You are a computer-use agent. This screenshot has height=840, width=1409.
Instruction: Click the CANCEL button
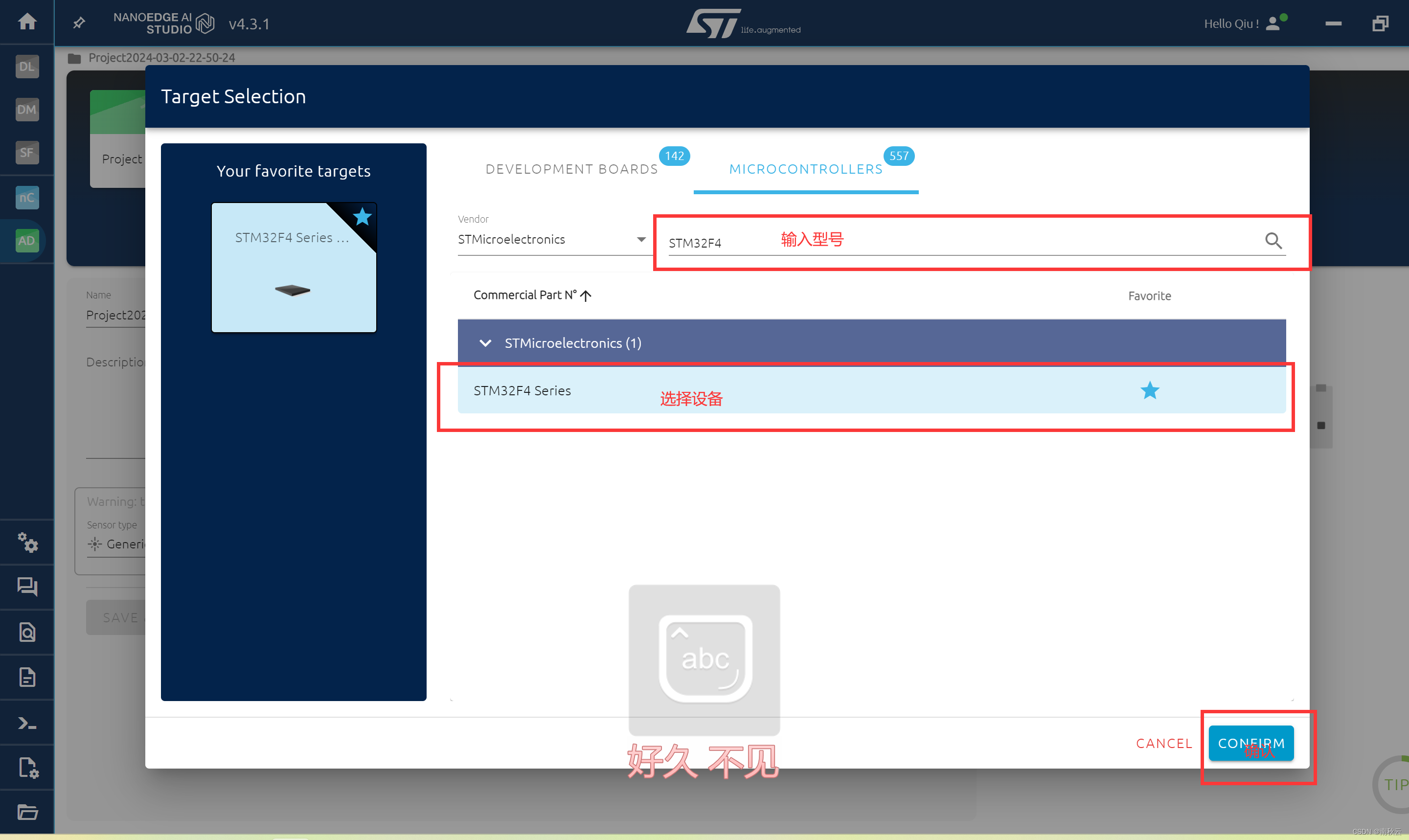pos(1163,743)
